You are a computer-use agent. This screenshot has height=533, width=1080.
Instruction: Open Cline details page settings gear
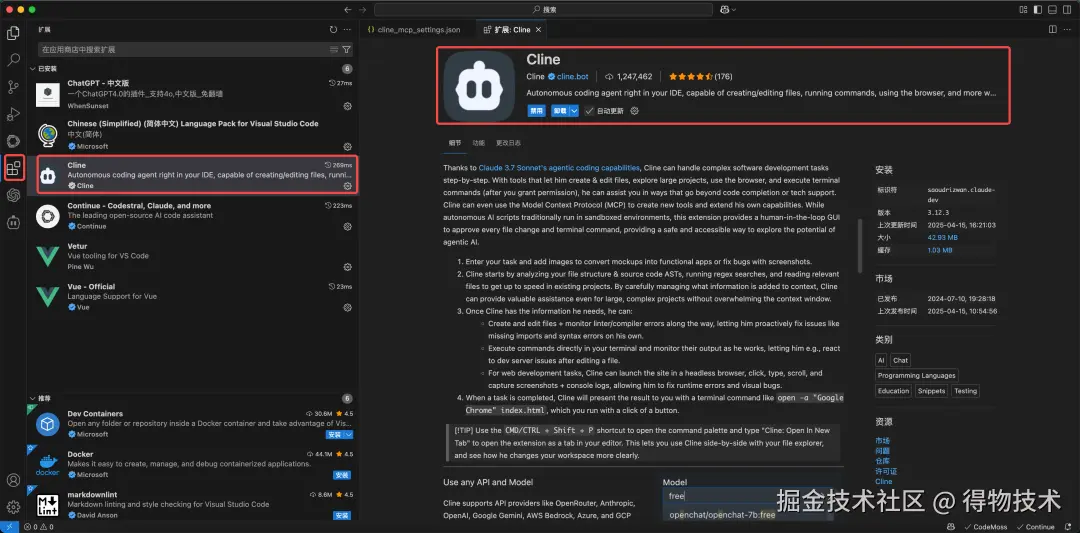pyautogui.click(x=635, y=111)
